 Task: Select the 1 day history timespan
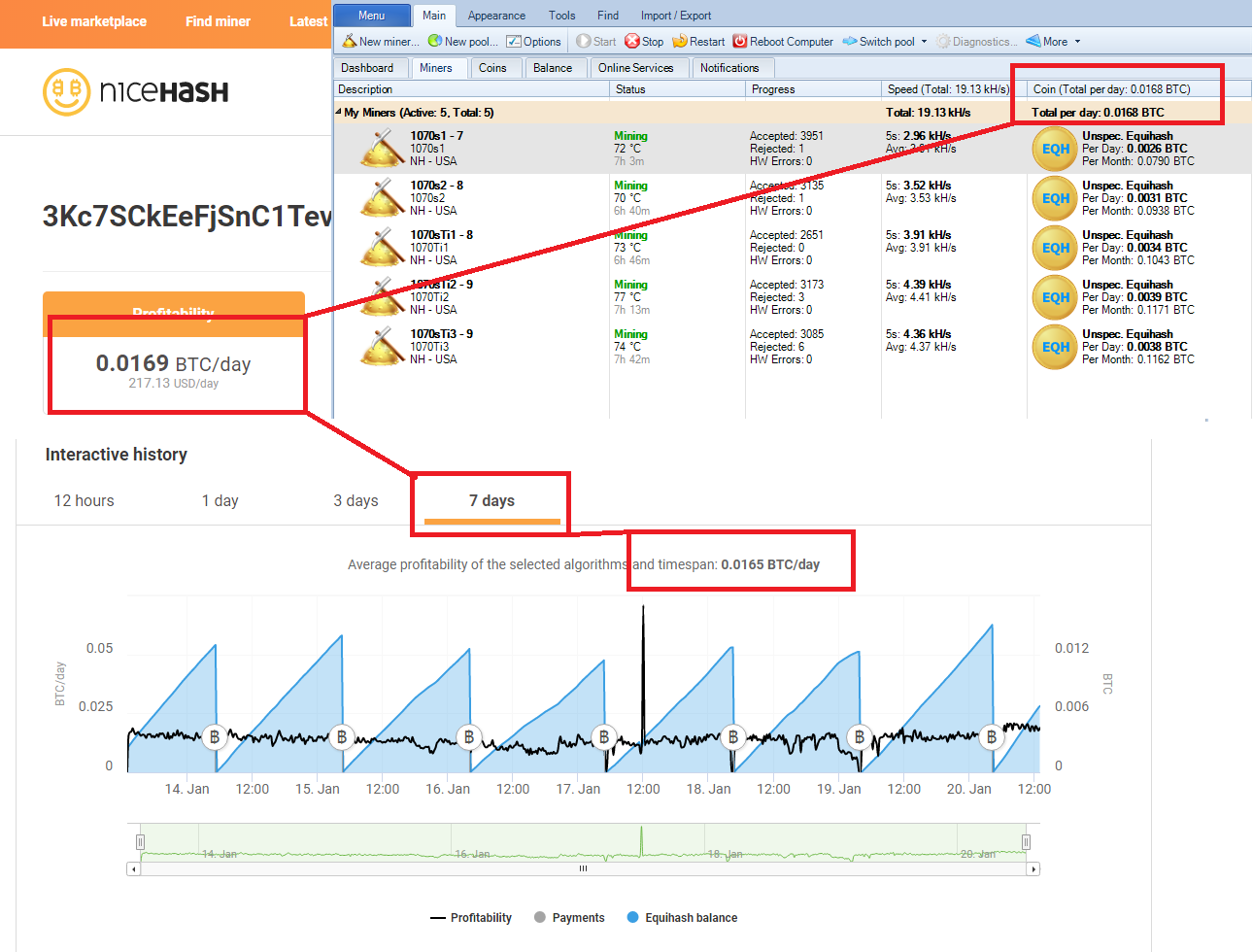[220, 501]
